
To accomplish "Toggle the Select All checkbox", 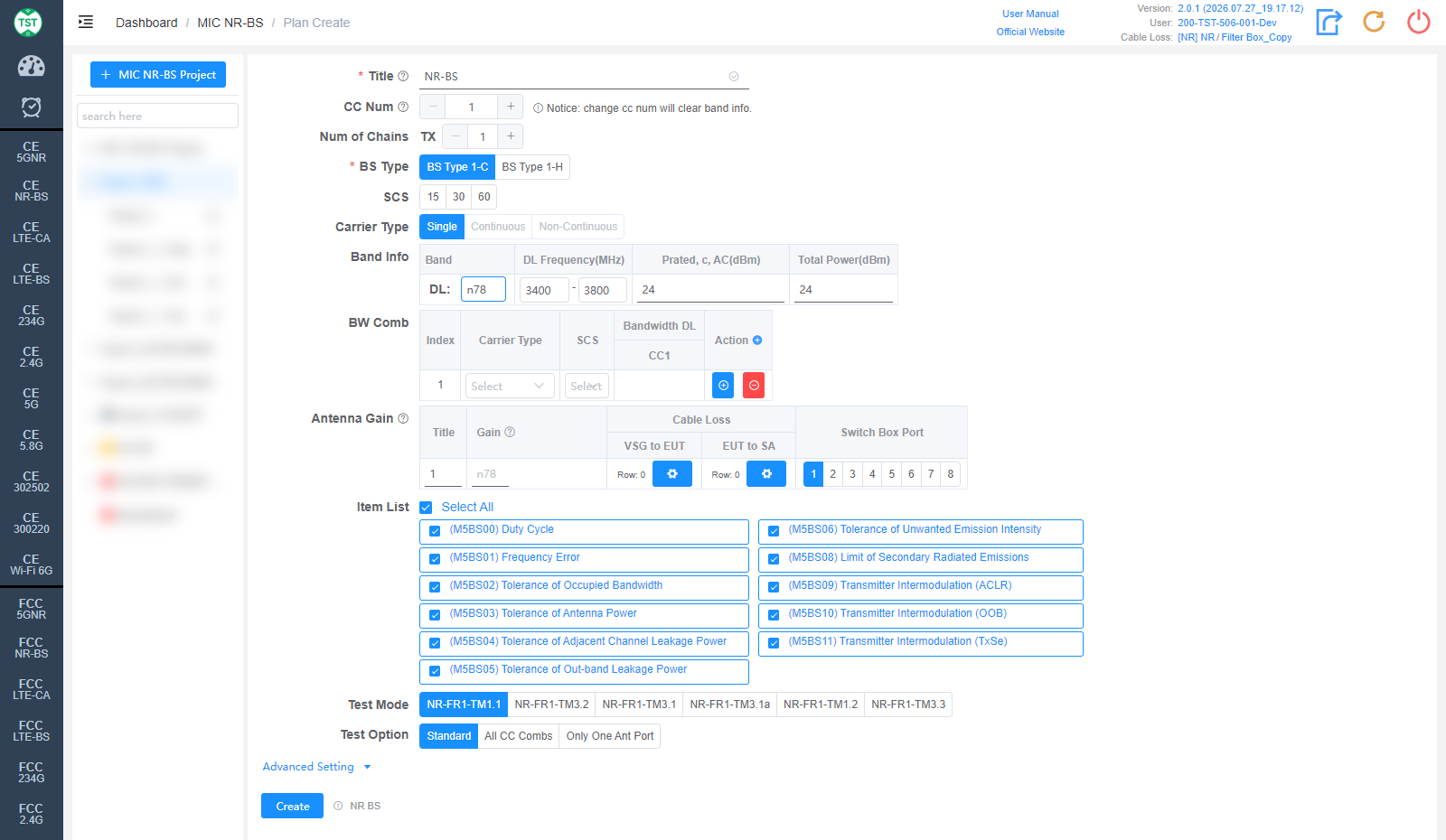I will [x=426, y=508].
